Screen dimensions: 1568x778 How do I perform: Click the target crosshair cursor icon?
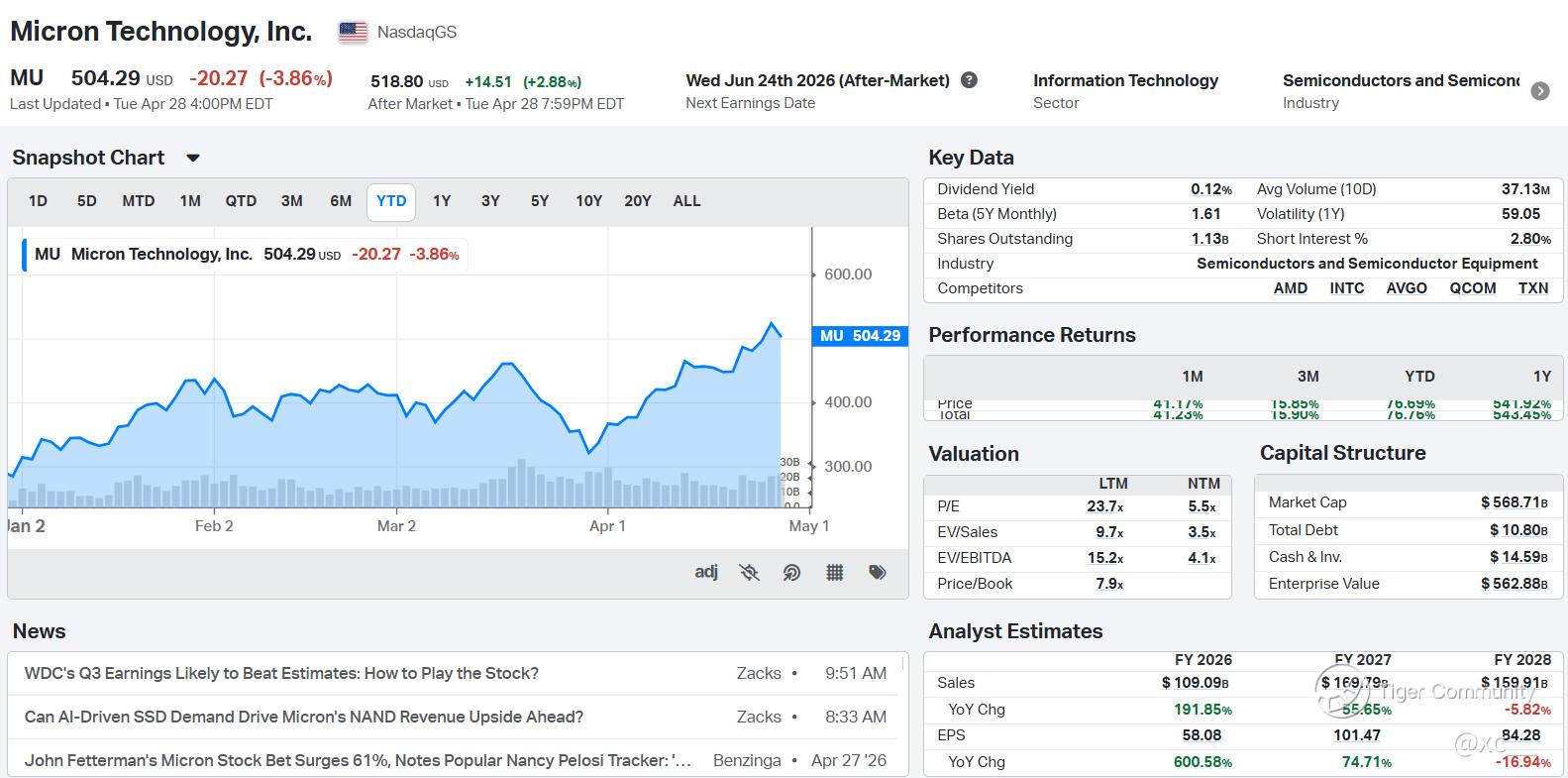click(791, 572)
